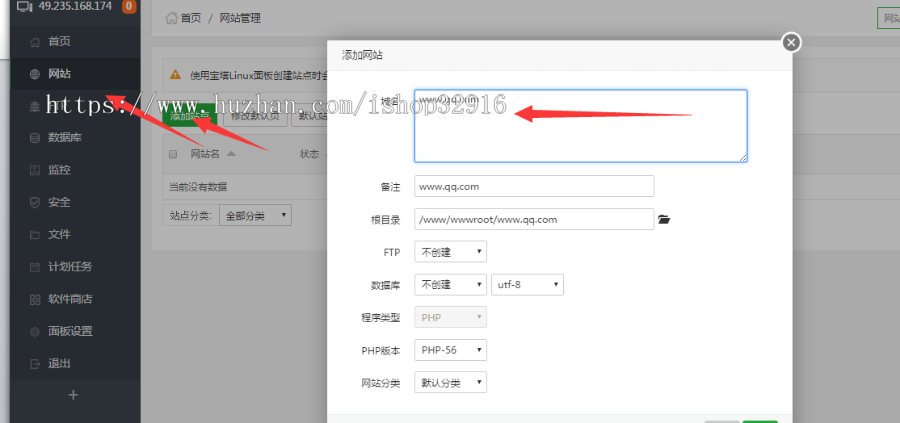900x423 pixels.
Task: Click the 添加网站 dialog title
Action: [x=362, y=56]
